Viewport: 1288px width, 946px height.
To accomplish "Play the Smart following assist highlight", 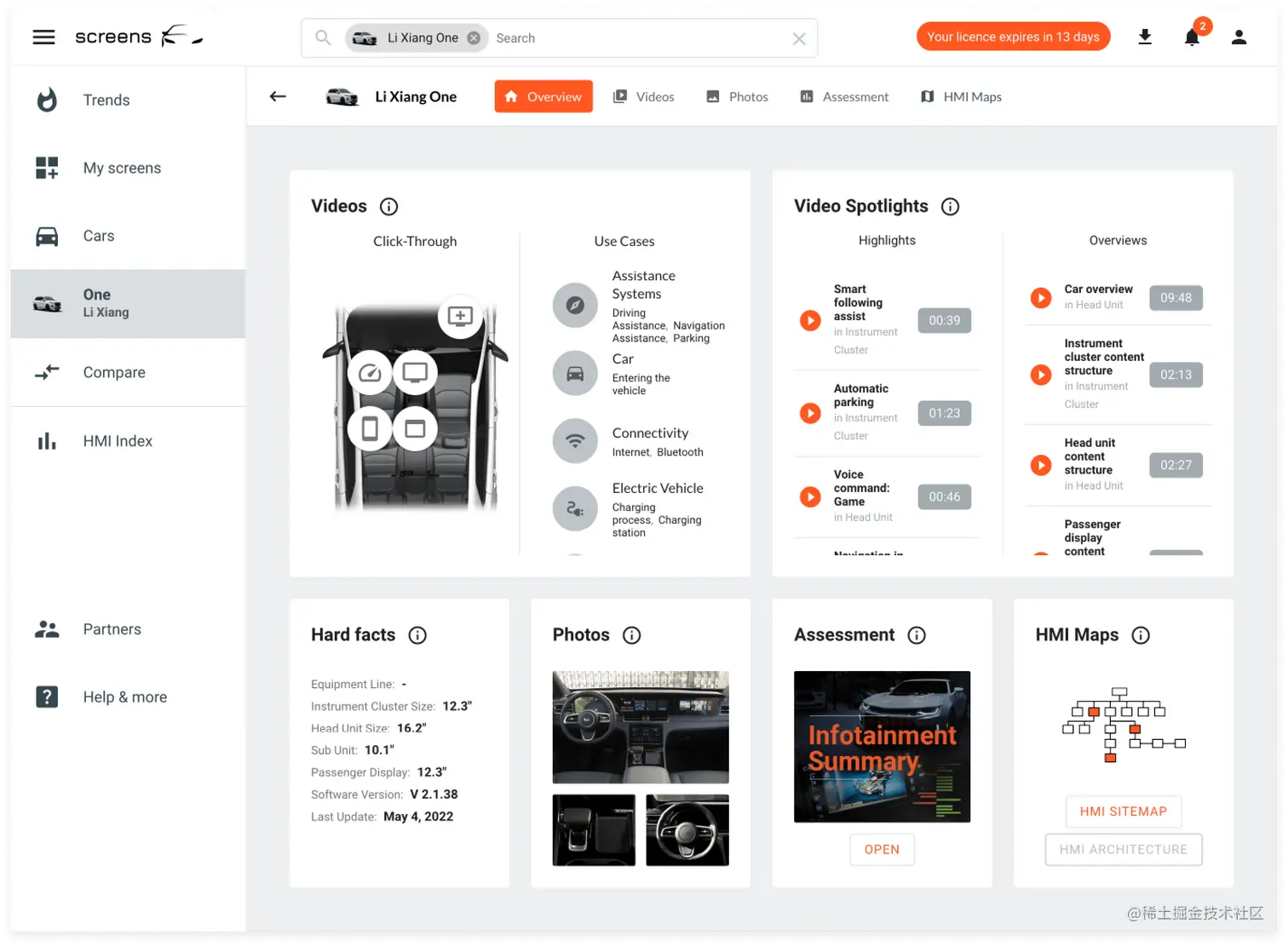I will (810, 321).
